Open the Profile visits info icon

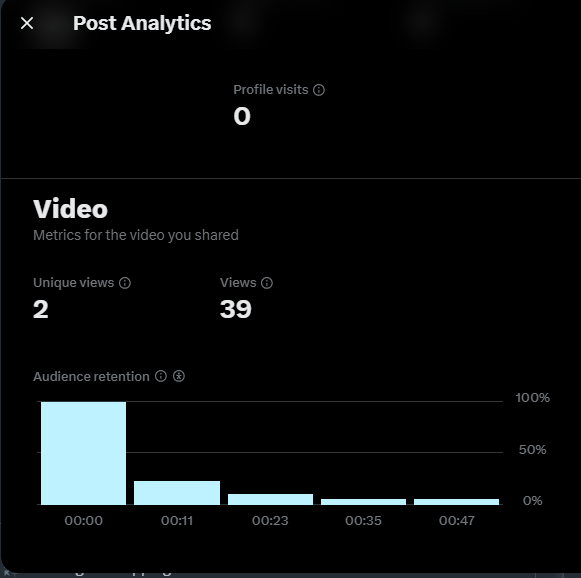point(319,90)
